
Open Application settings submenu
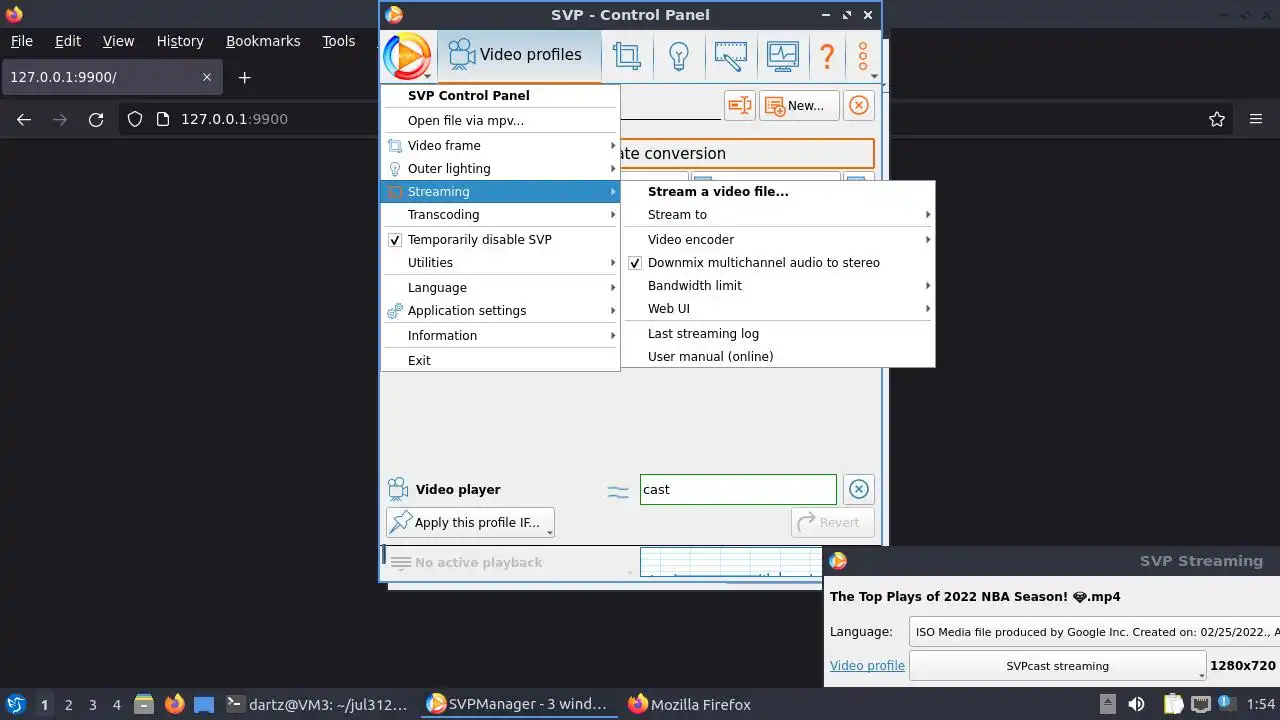(x=500, y=310)
